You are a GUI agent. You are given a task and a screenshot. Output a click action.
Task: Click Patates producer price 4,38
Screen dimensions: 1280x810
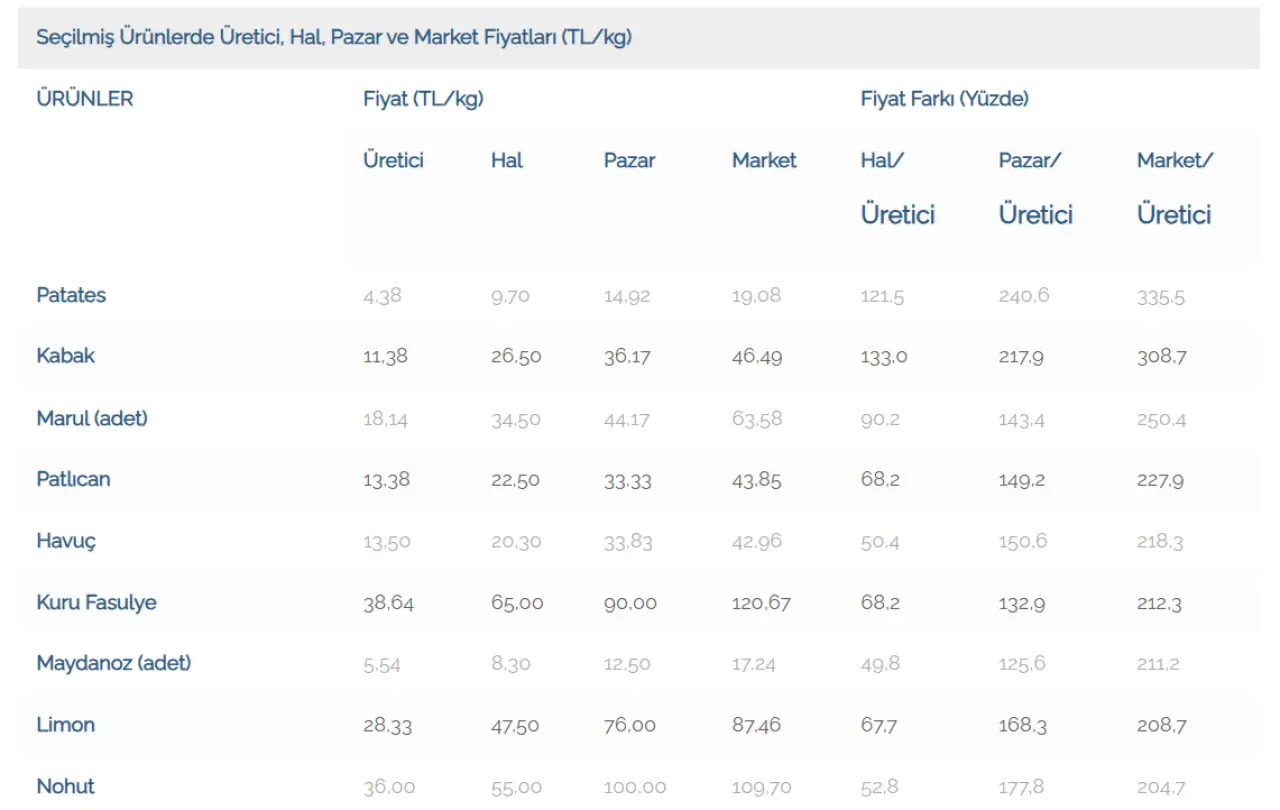click(382, 296)
